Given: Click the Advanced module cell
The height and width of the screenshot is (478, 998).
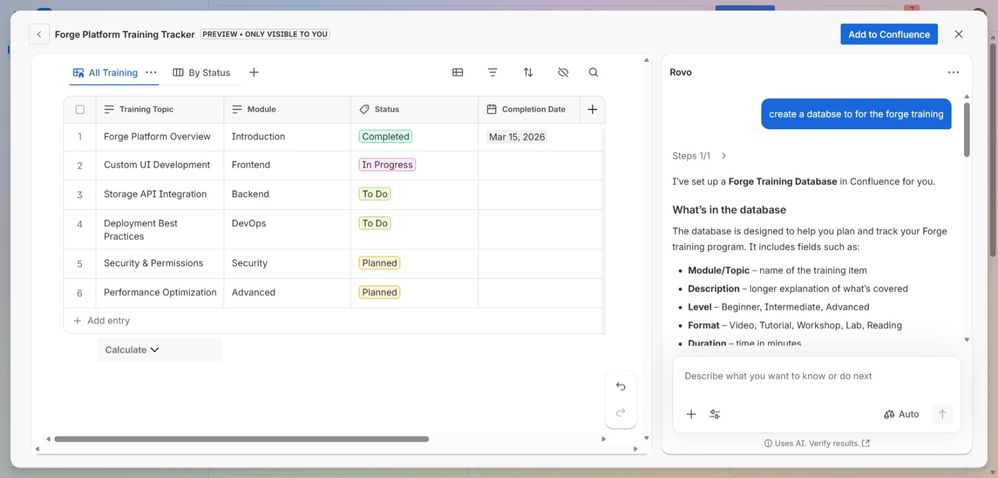Looking at the screenshot, I should coord(287,293).
